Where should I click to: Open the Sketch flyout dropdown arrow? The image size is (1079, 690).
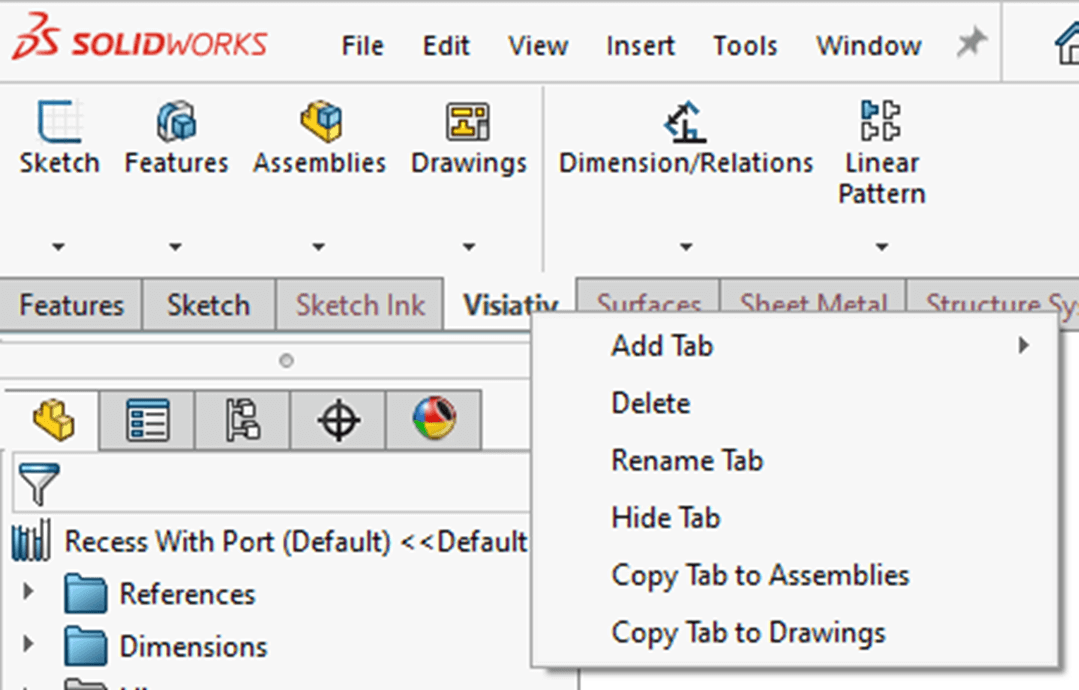[x=58, y=246]
